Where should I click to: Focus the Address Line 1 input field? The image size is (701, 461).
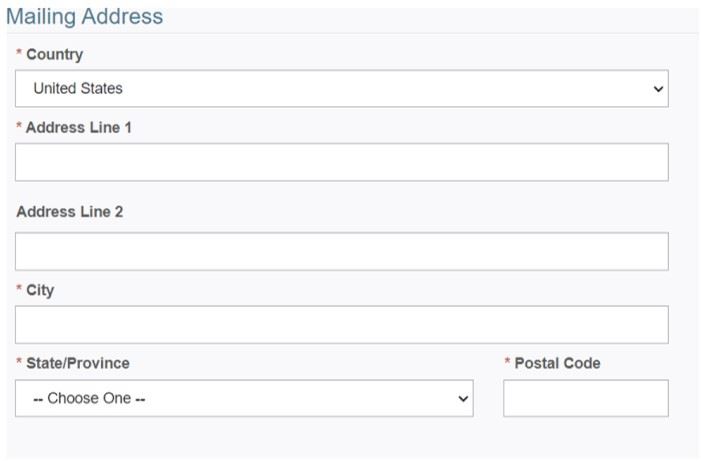(341, 162)
